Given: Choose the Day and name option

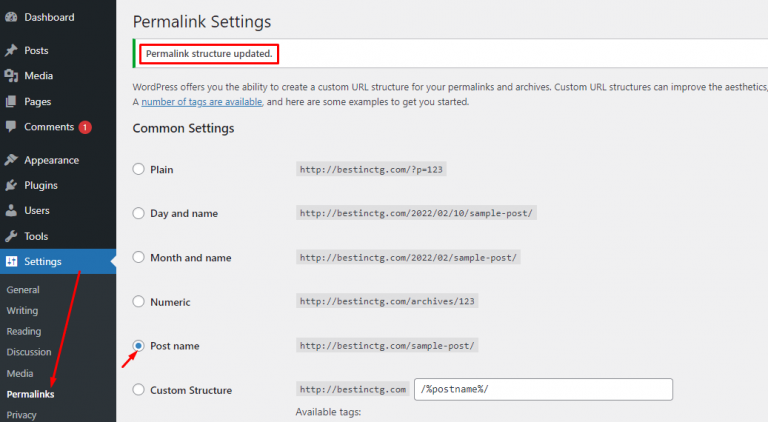Looking at the screenshot, I should 139,213.
